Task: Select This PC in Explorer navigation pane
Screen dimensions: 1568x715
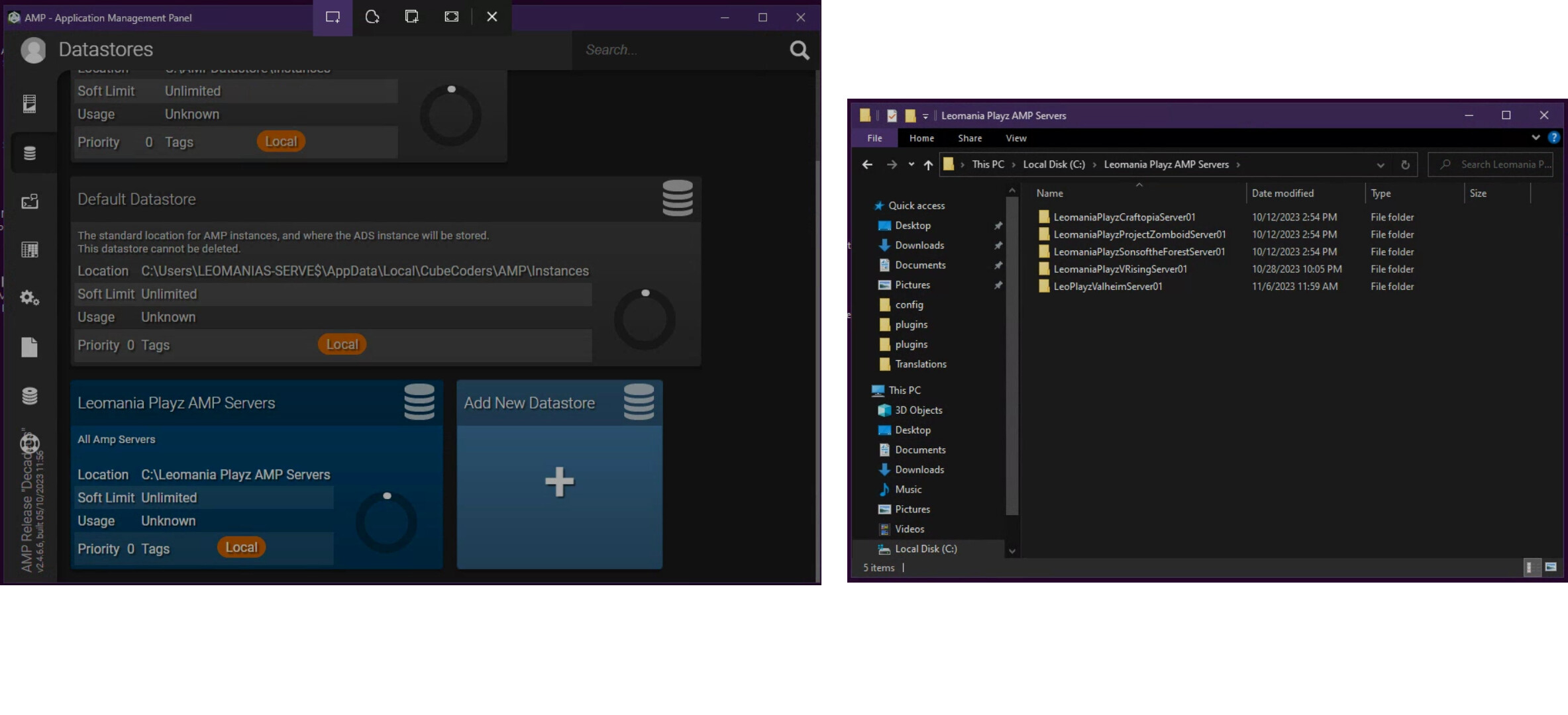Action: point(904,391)
